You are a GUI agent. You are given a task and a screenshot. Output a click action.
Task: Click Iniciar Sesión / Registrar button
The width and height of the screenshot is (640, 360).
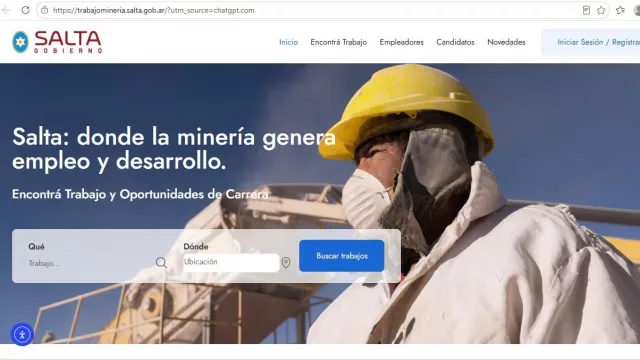591,42
